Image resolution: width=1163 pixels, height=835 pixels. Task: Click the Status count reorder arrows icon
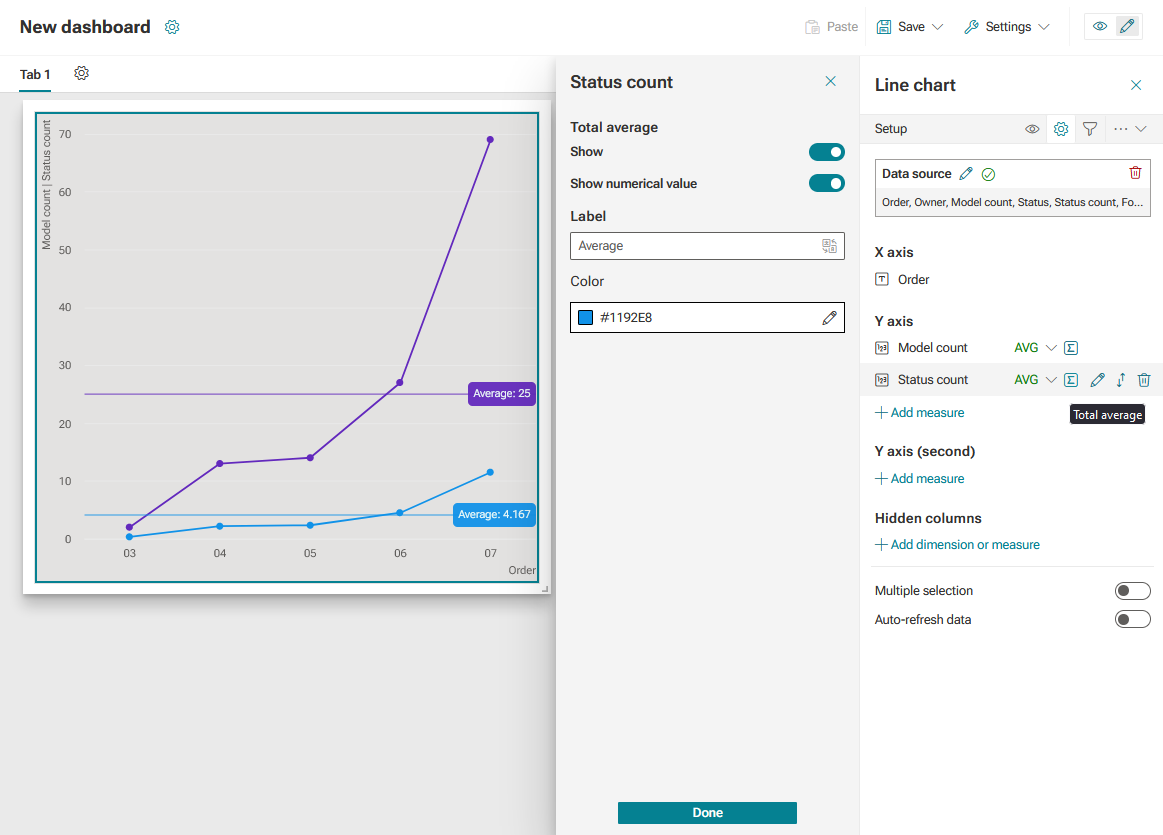[x=1121, y=380]
